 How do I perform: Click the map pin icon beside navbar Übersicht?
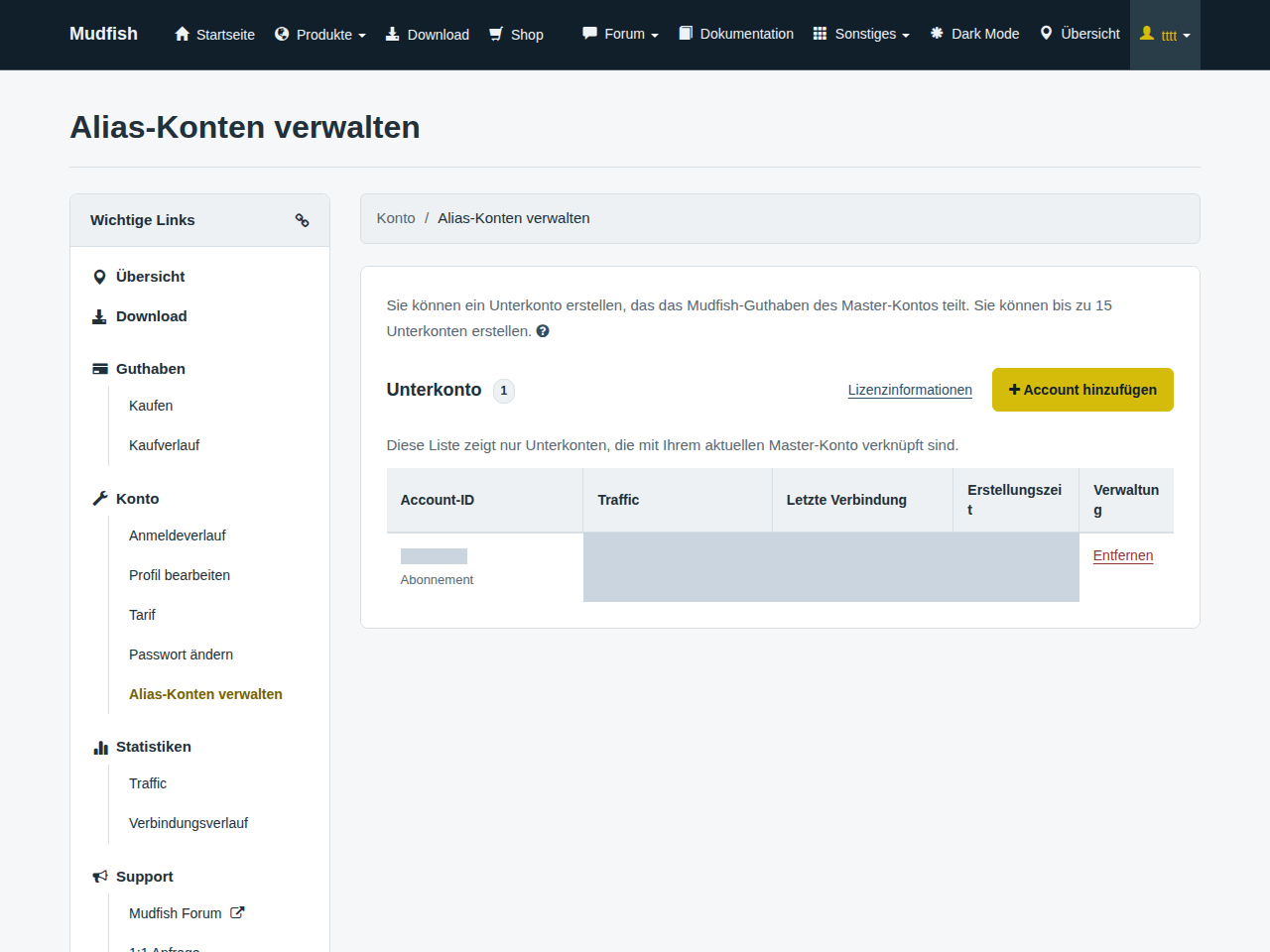(1046, 33)
